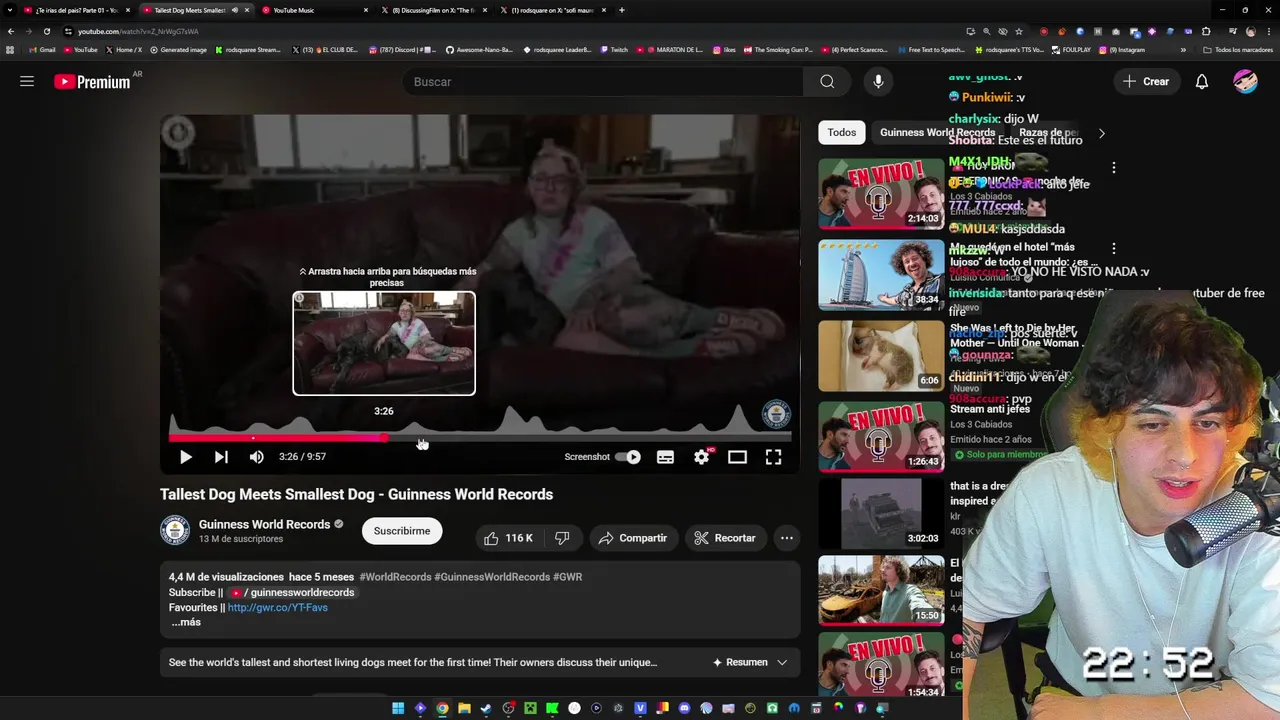Open more actions ellipsis below video
This screenshot has width=1280, height=720.
coord(787,538)
